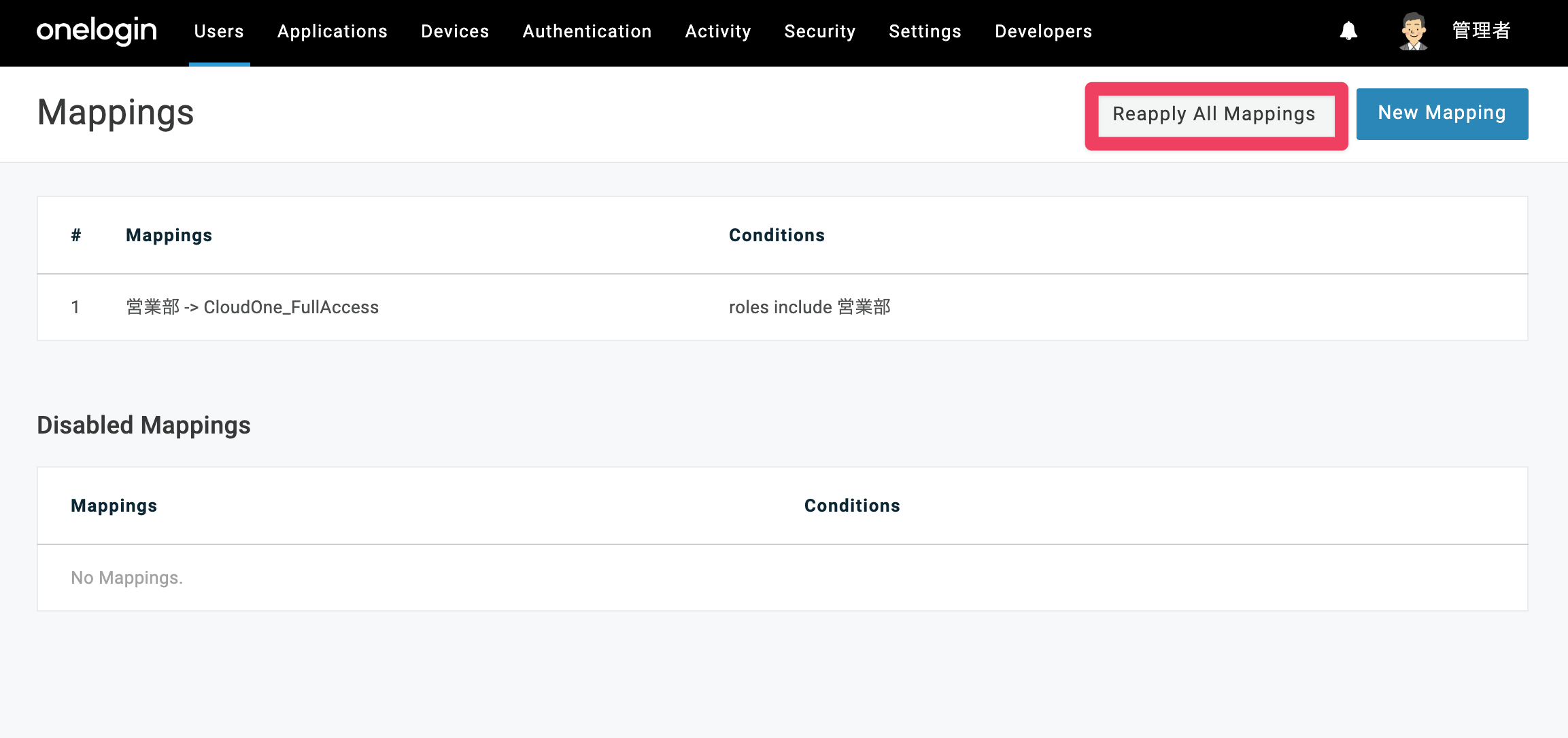The image size is (1568, 738).
Task: Open the 営業部 -> CloudOne_FullAccess mapping
Action: (252, 307)
